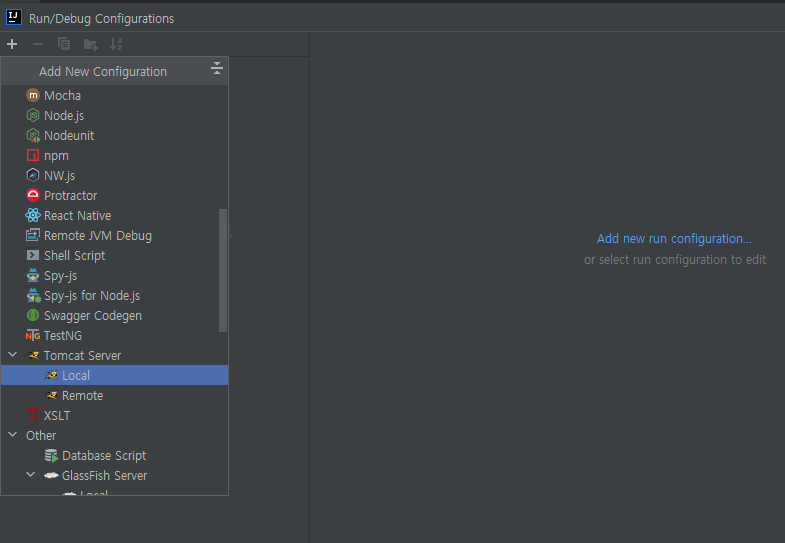
Task: Click the Copy Configuration toolbar icon
Action: point(64,44)
